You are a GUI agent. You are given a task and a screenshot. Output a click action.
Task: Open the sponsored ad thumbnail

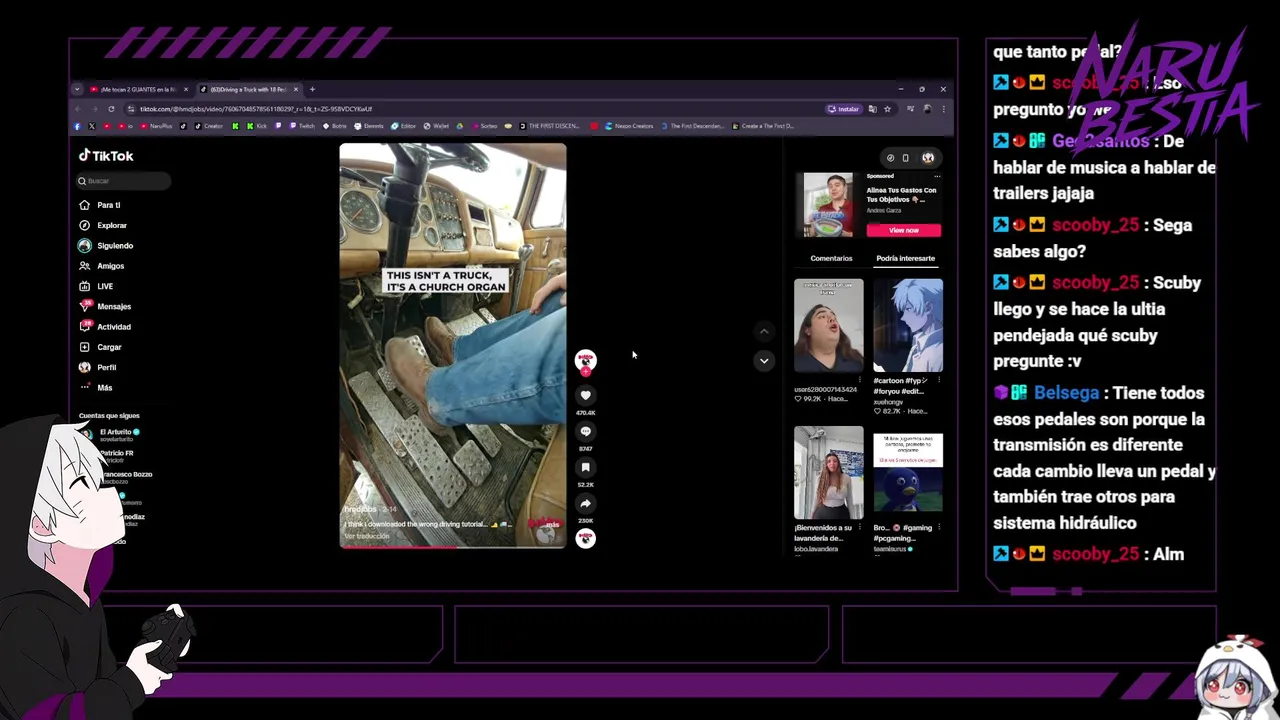tap(828, 205)
